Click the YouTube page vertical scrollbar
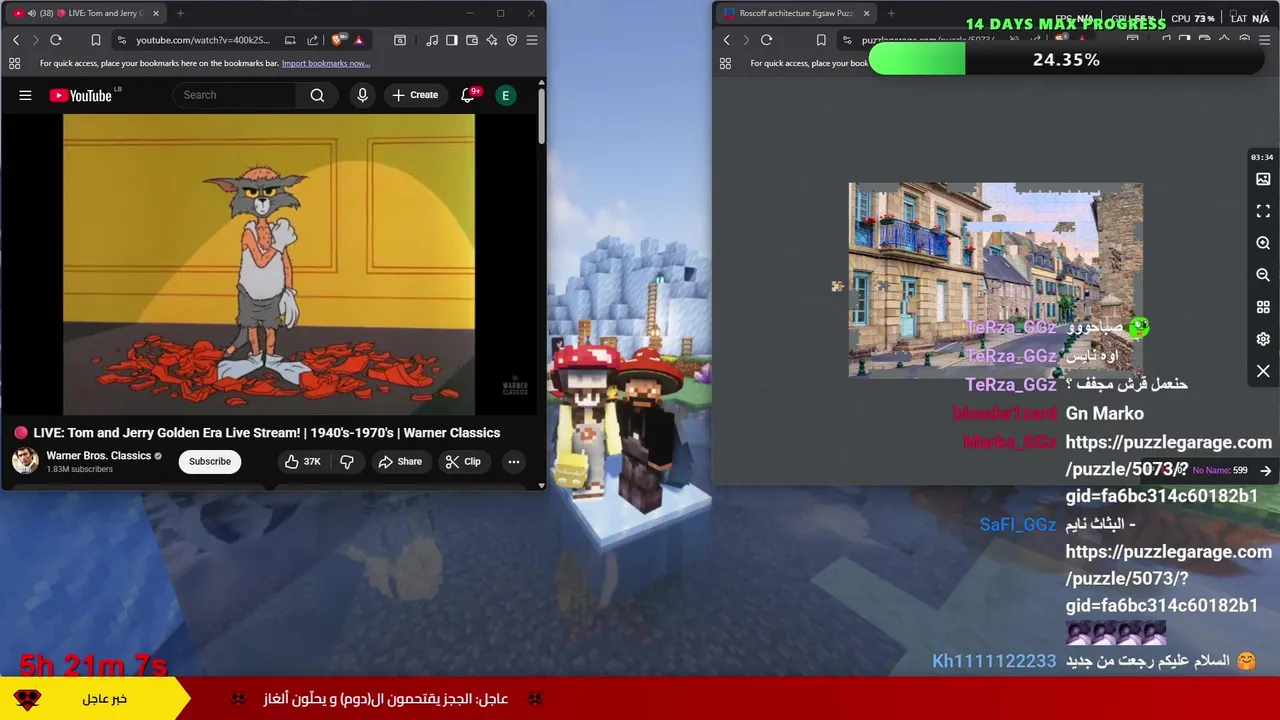The width and height of the screenshot is (1280, 720). tap(541, 115)
